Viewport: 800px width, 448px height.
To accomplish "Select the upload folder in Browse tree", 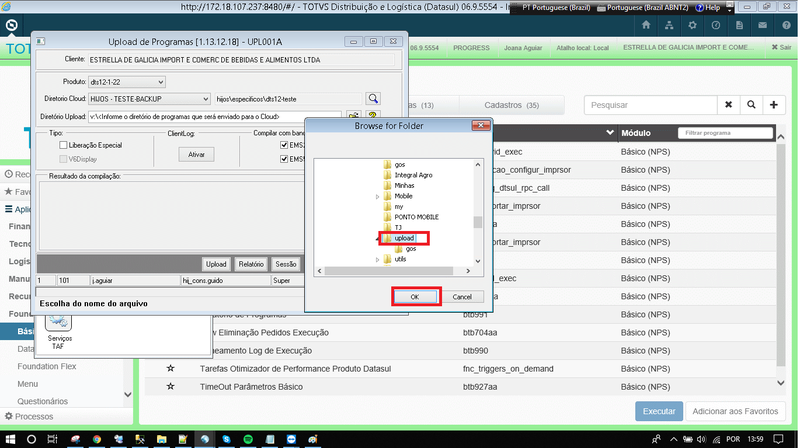I will point(404,238).
